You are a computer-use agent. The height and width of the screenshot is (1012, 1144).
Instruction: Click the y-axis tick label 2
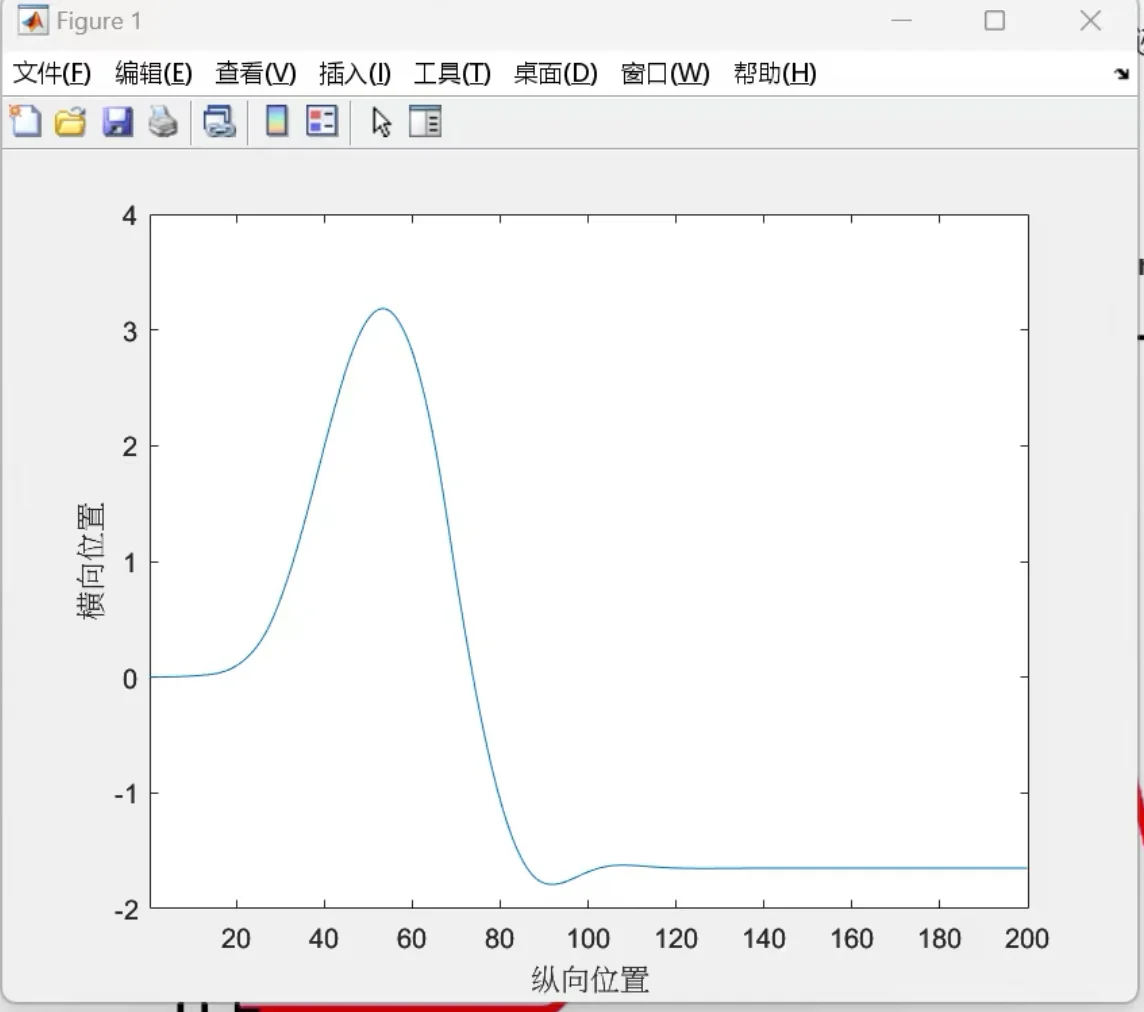[x=130, y=447]
